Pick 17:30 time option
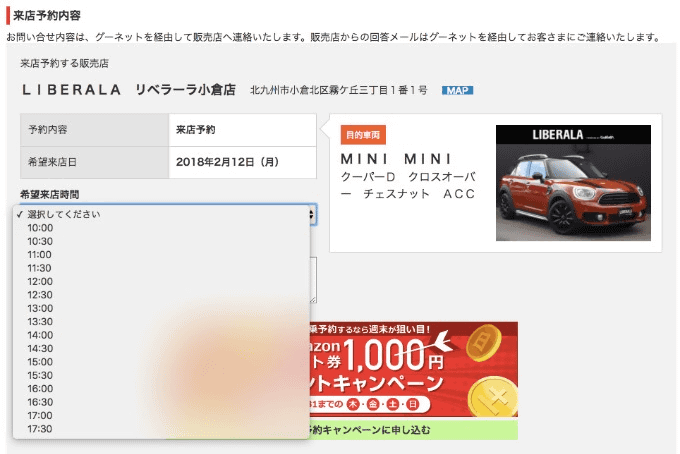The height and width of the screenshot is (454, 680). (x=161, y=429)
